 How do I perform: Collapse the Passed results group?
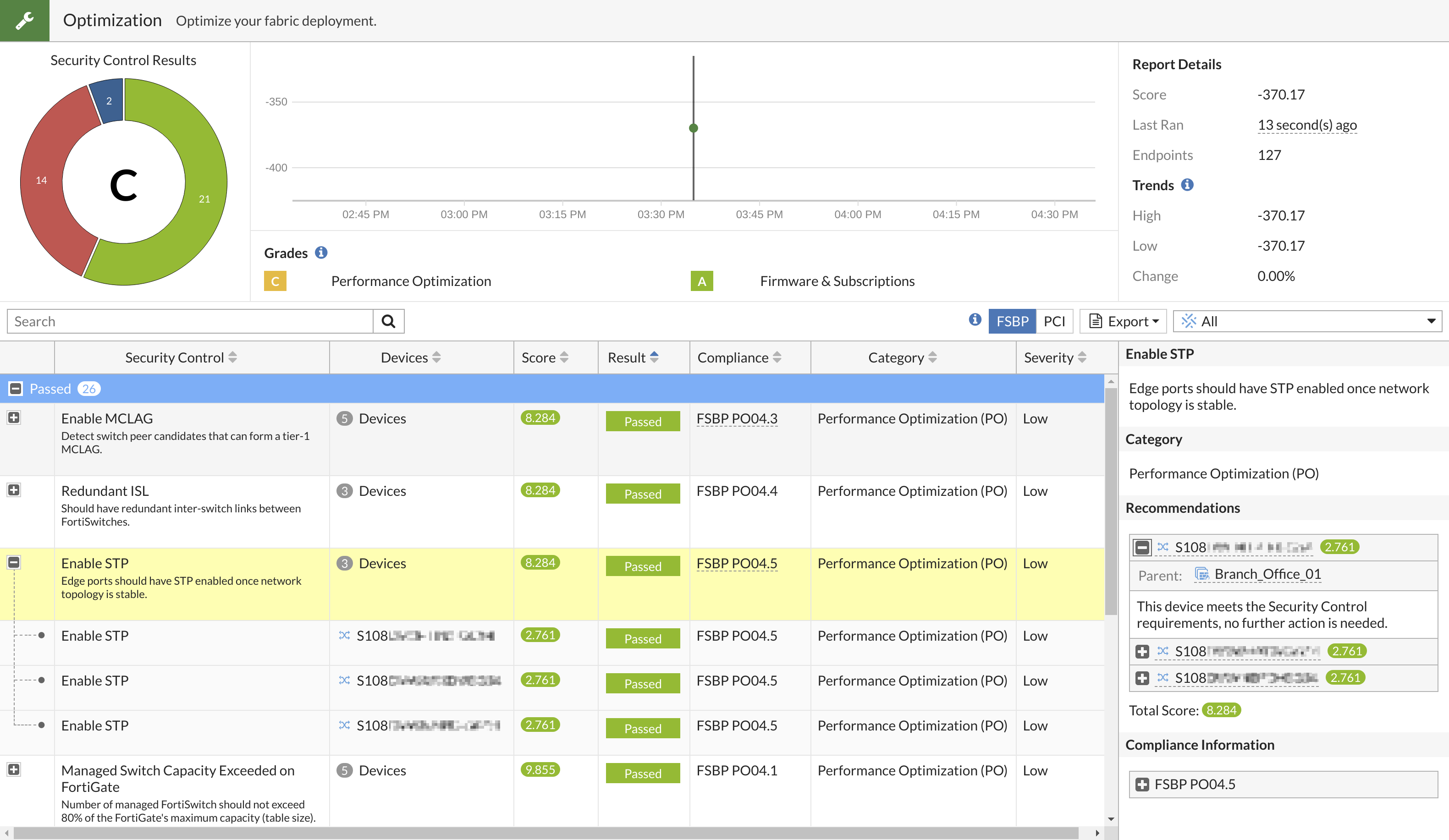coord(15,388)
